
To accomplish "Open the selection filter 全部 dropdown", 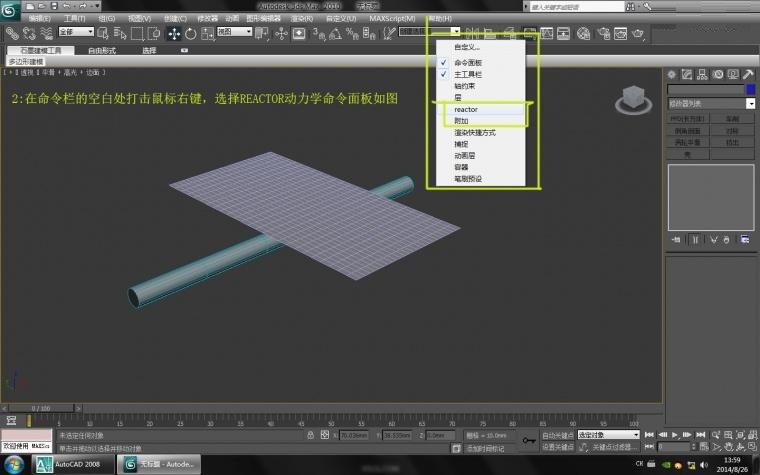I will [76, 32].
